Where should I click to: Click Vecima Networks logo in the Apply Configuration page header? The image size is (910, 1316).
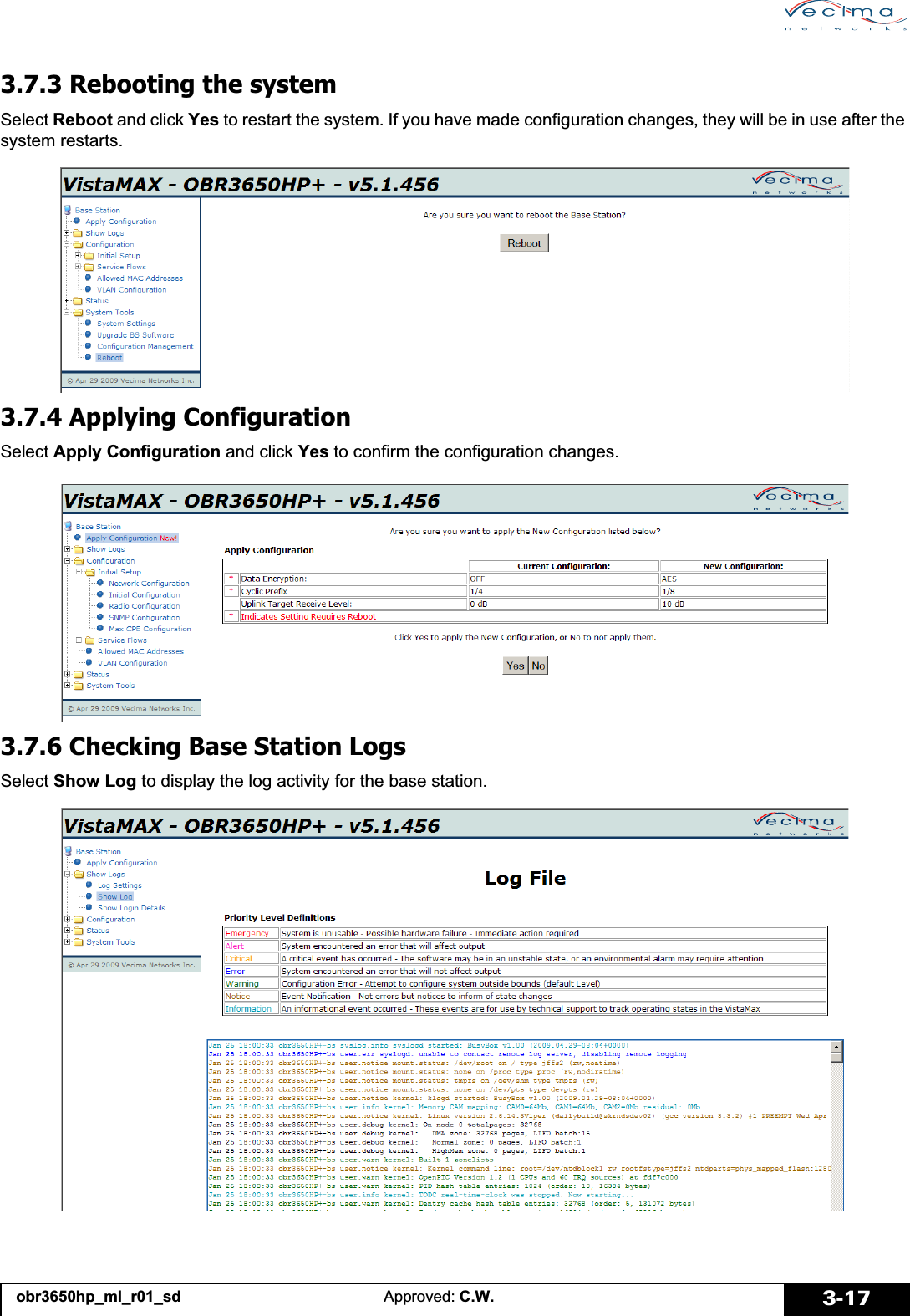coord(799,499)
